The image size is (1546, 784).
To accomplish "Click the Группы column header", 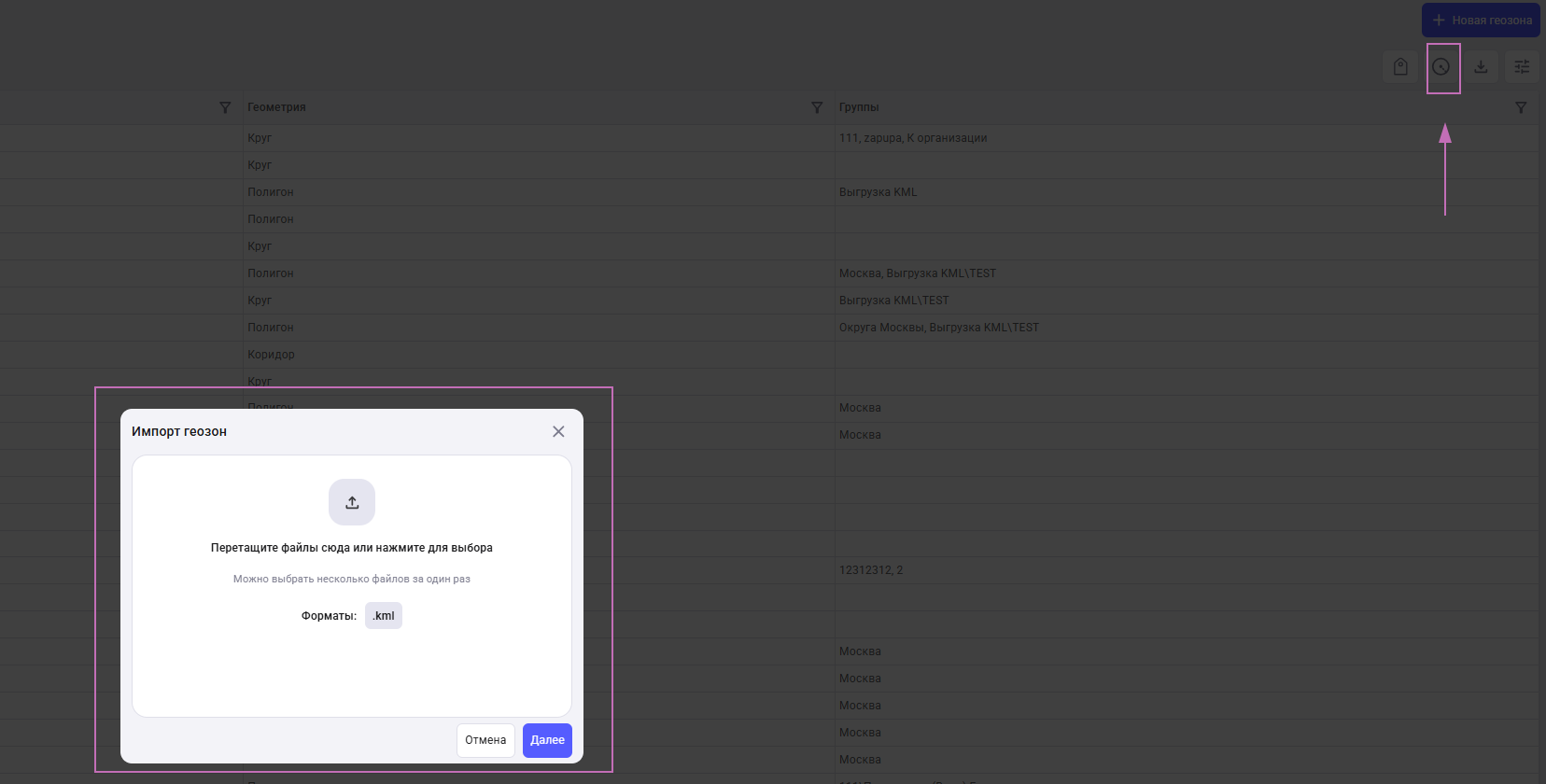I will [x=859, y=107].
